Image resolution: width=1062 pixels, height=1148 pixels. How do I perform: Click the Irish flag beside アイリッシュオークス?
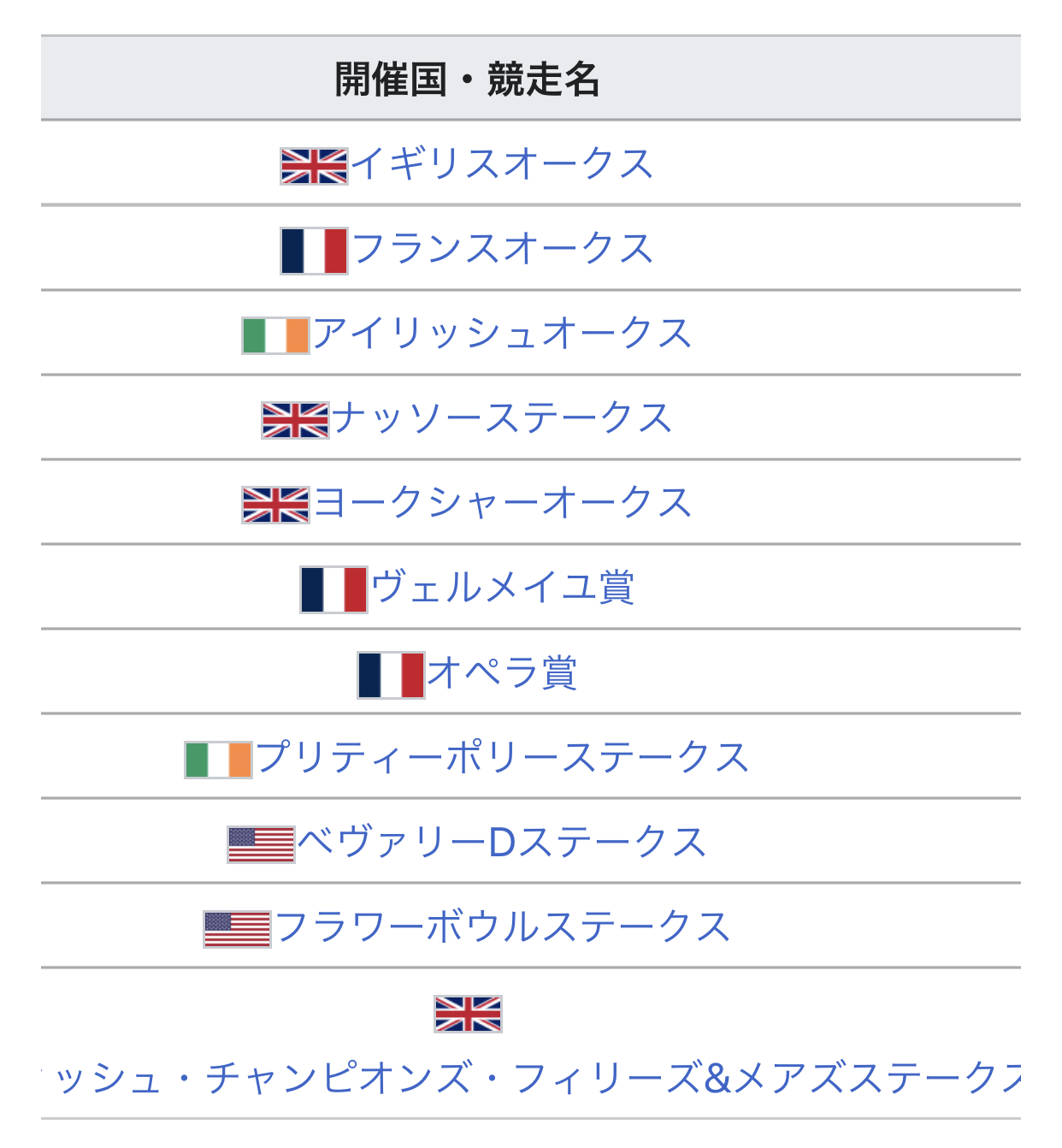(275, 335)
